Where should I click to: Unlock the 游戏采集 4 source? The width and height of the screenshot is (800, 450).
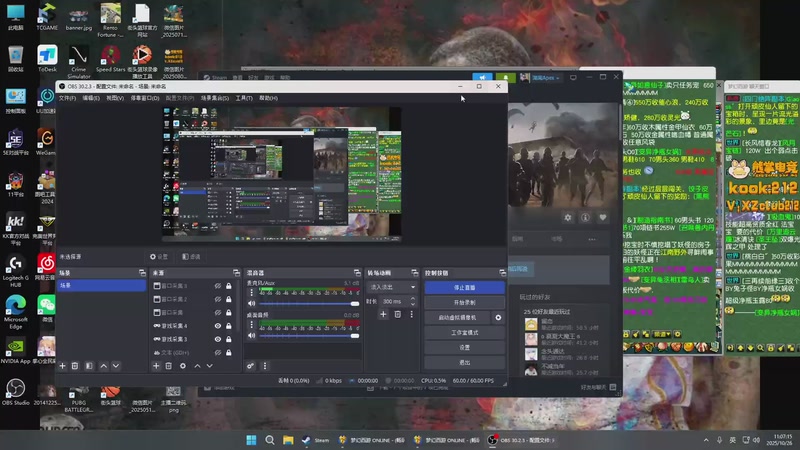point(229,326)
